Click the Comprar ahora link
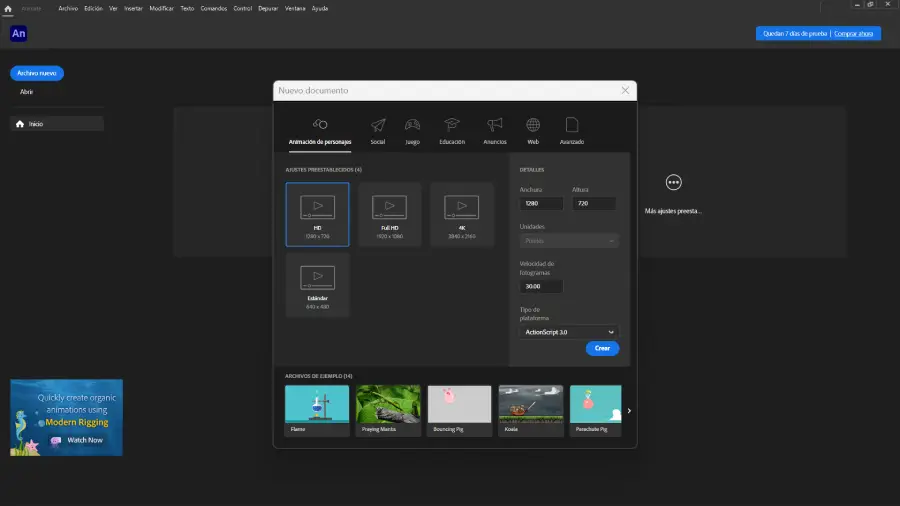The image size is (900, 506). click(853, 34)
